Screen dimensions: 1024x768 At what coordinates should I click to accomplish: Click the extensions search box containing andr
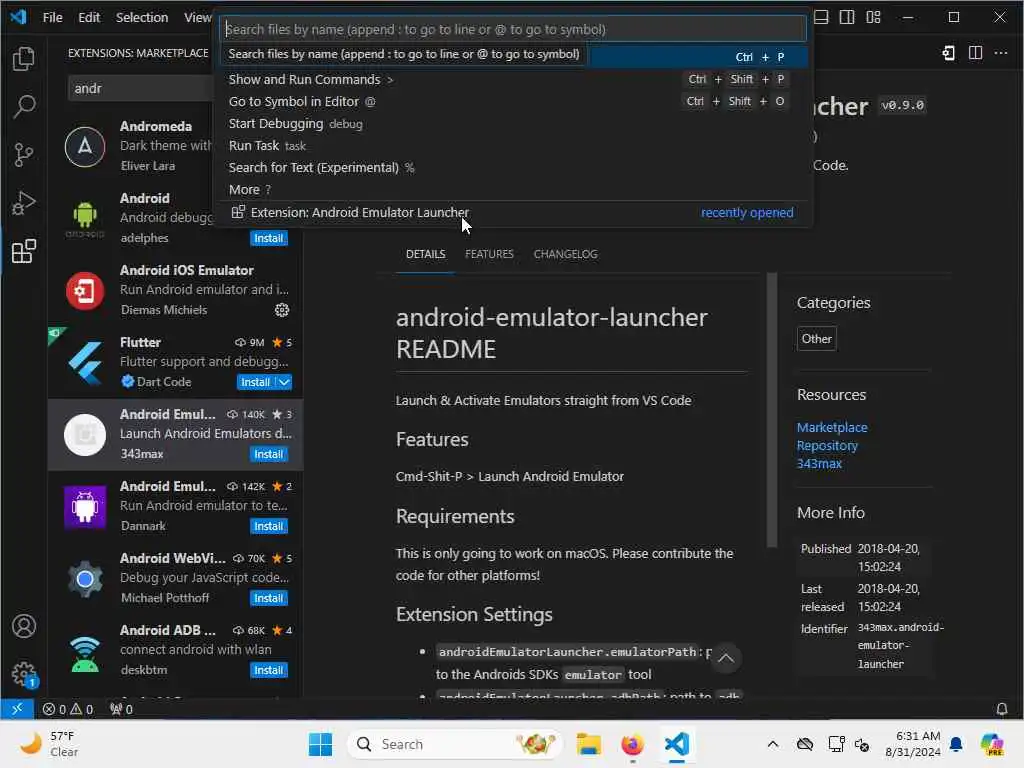click(140, 88)
